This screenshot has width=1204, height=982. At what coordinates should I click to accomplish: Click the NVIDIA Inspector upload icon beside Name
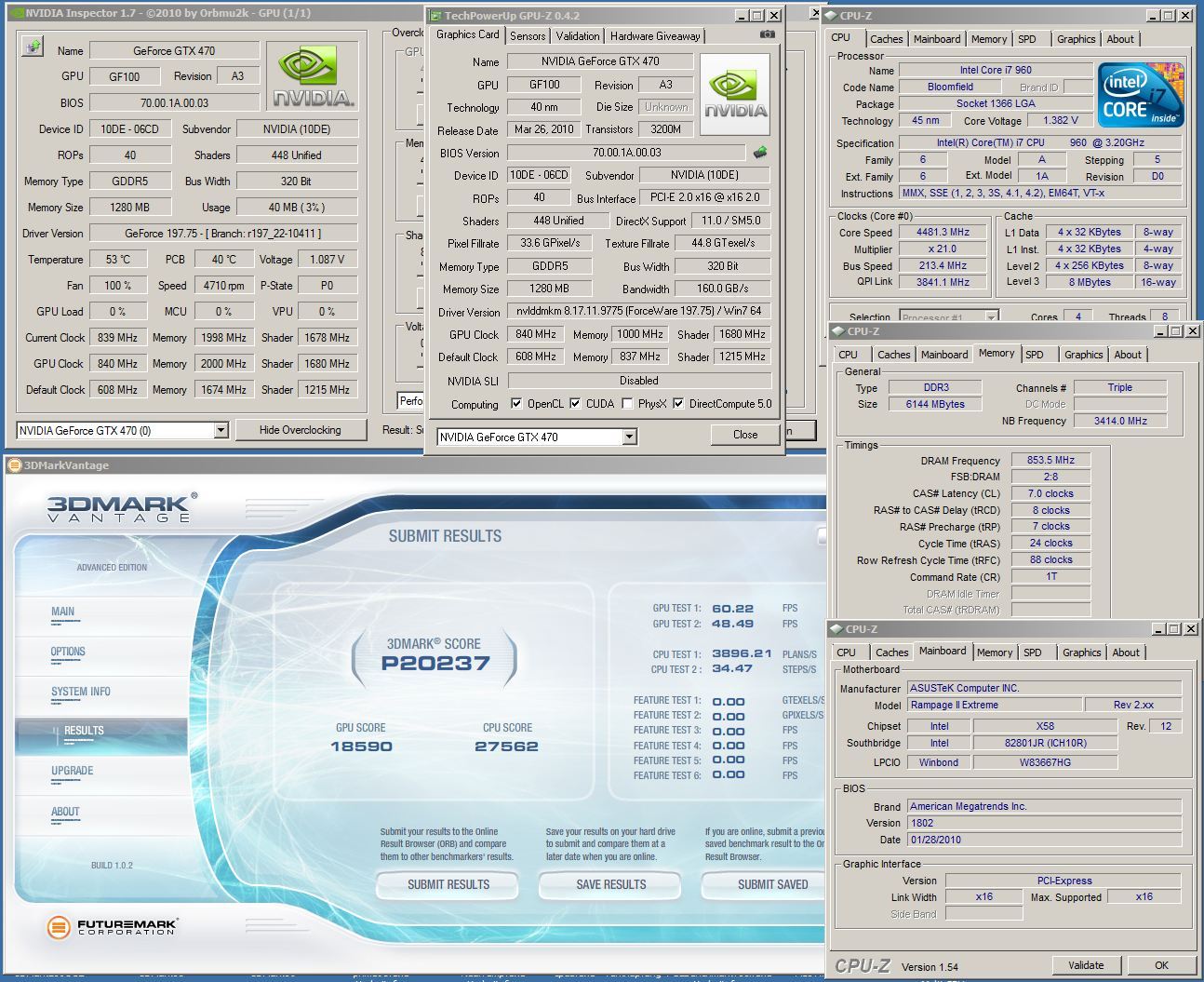pyautogui.click(x=33, y=47)
